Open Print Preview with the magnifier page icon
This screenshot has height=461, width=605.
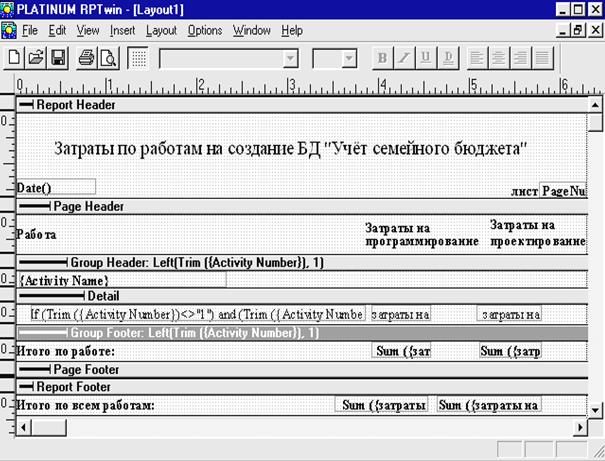(x=108, y=58)
